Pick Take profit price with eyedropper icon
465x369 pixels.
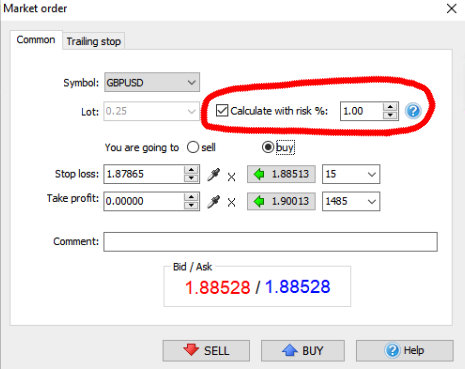point(214,202)
